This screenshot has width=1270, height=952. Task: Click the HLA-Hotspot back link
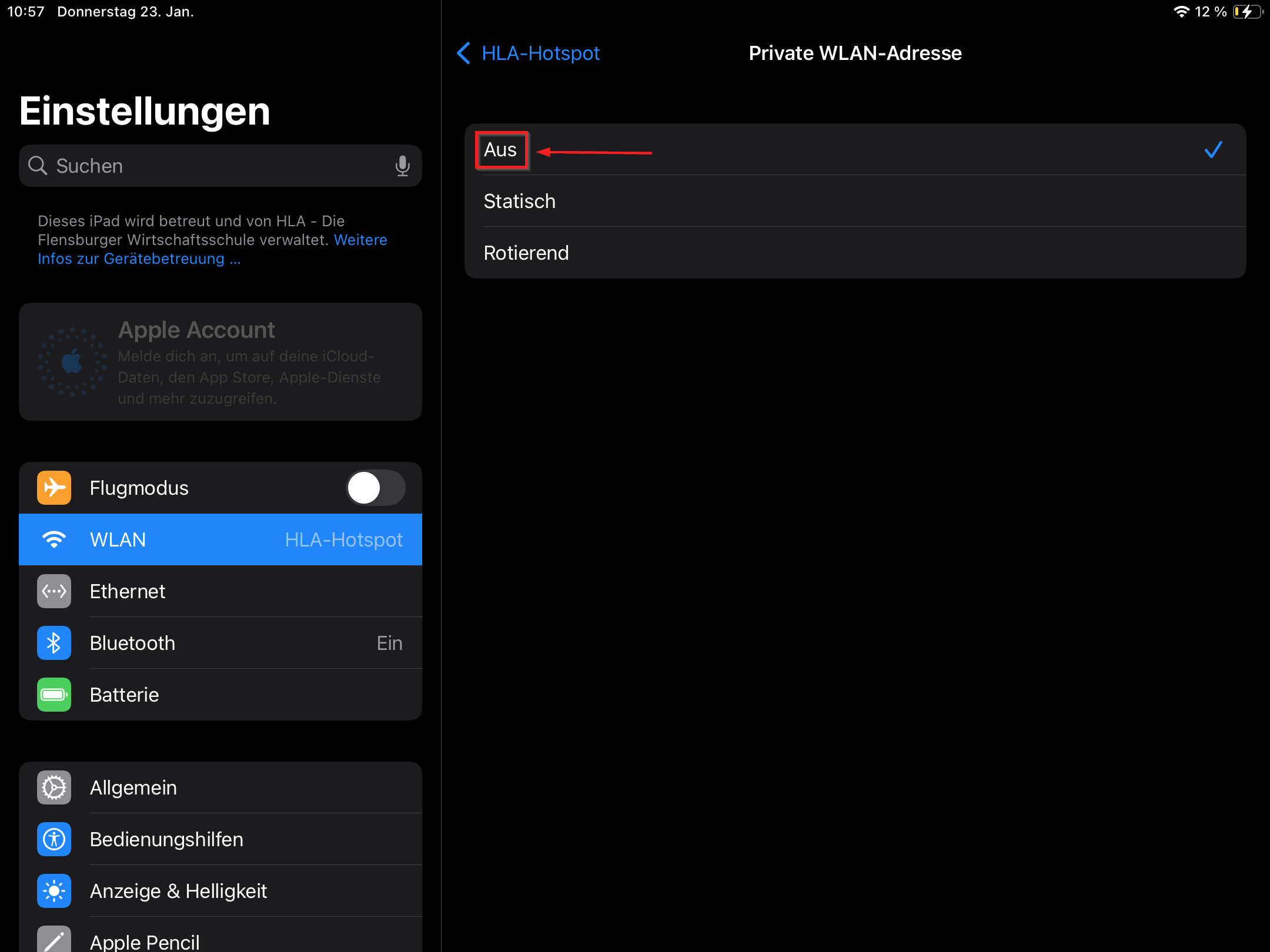[x=540, y=53]
